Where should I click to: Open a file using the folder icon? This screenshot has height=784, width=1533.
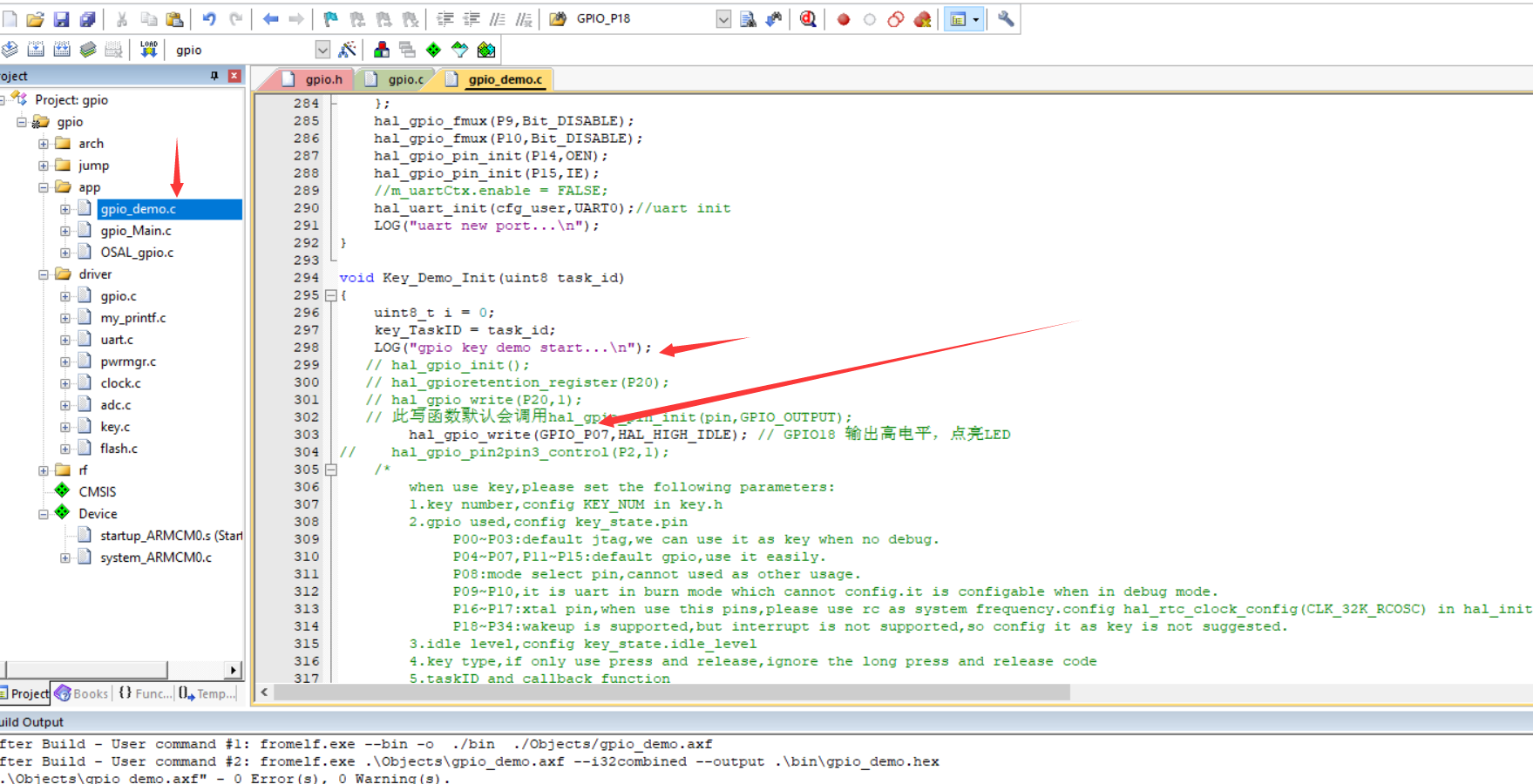pos(35,19)
